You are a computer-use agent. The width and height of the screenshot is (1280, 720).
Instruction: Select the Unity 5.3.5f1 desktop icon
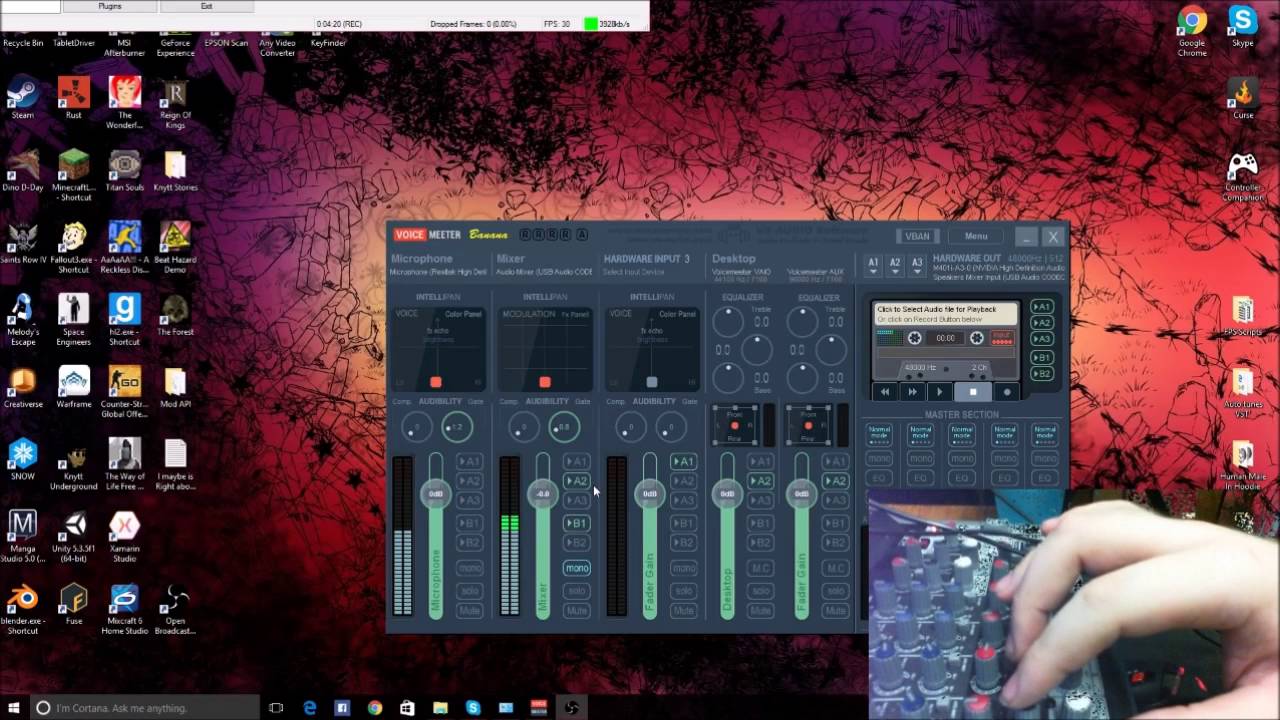pos(73,538)
